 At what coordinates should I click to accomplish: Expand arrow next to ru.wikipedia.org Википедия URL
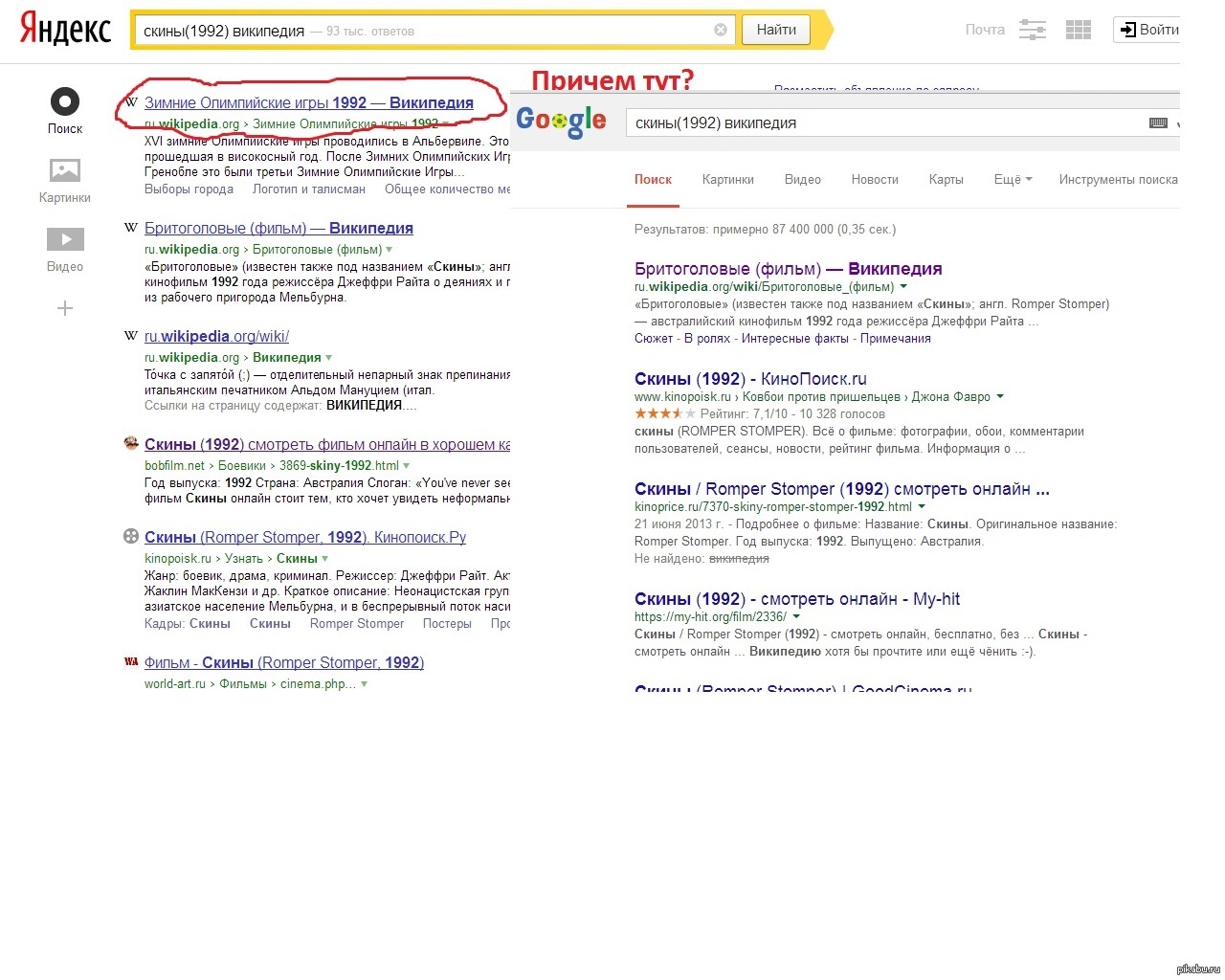pyautogui.click(x=329, y=358)
